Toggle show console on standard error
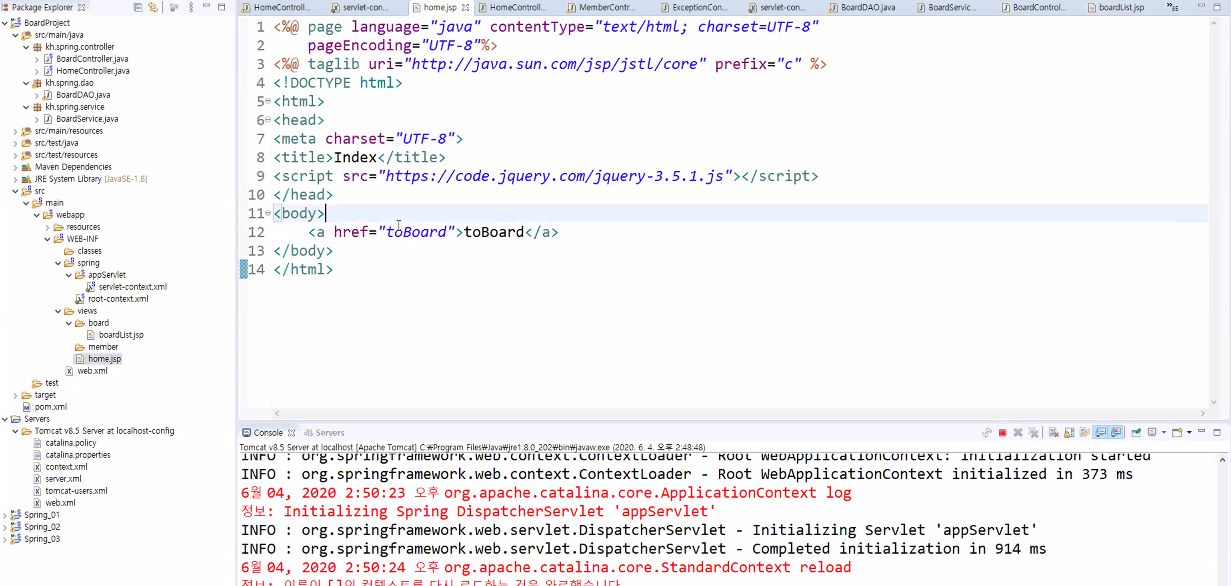The image size is (1231, 586). click(1115, 433)
